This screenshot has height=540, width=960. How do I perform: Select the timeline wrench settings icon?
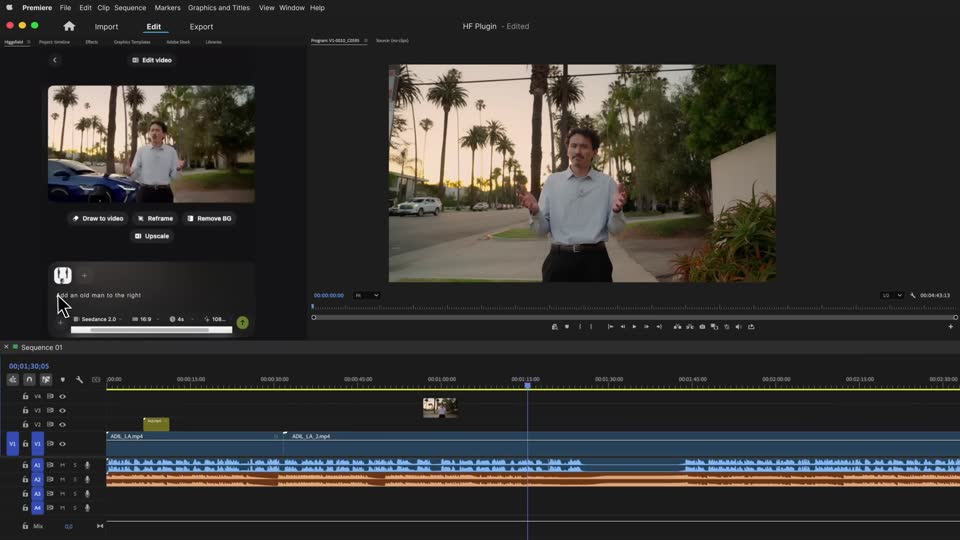coord(80,380)
